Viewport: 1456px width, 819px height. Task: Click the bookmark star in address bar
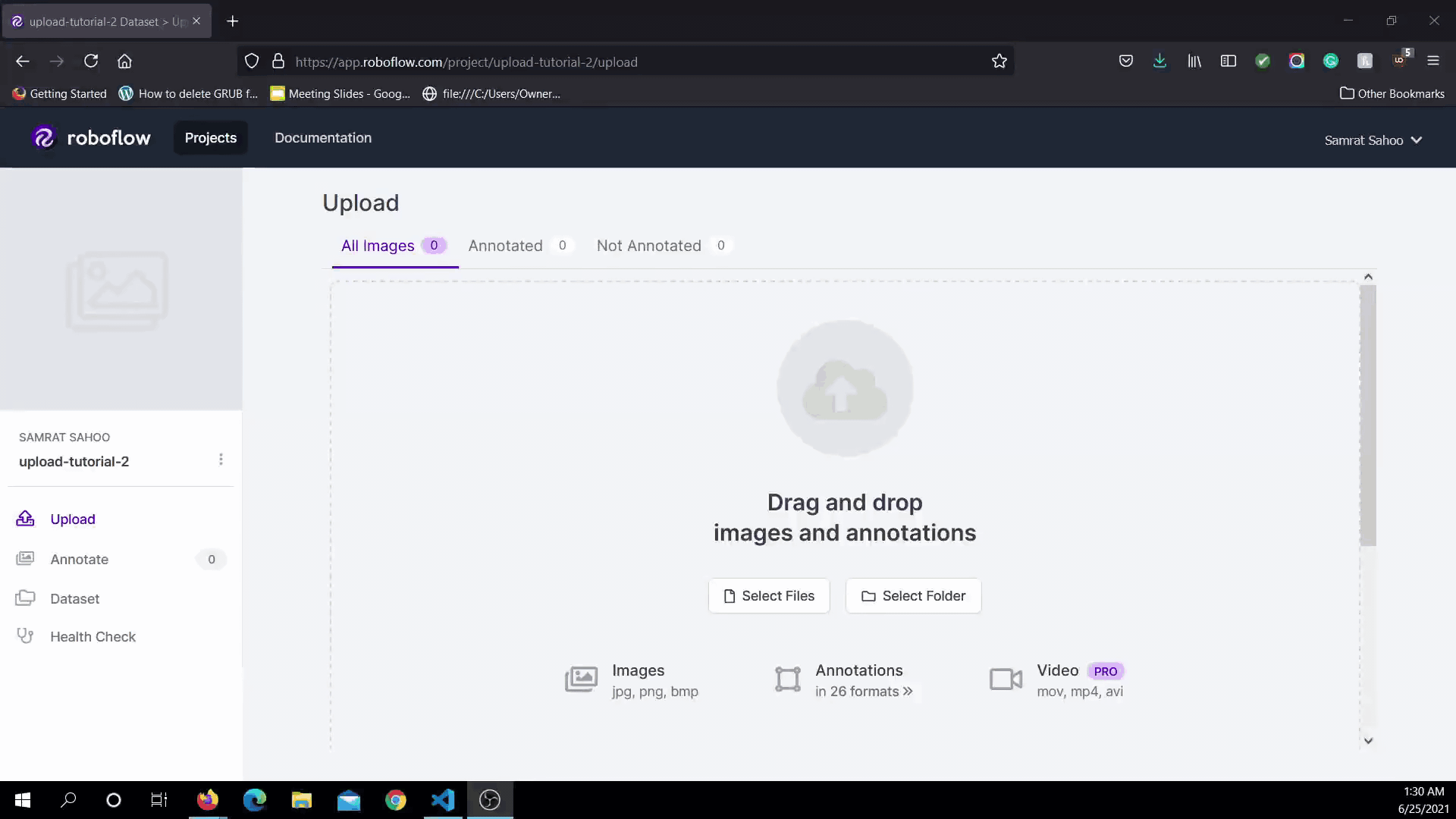[x=999, y=61]
